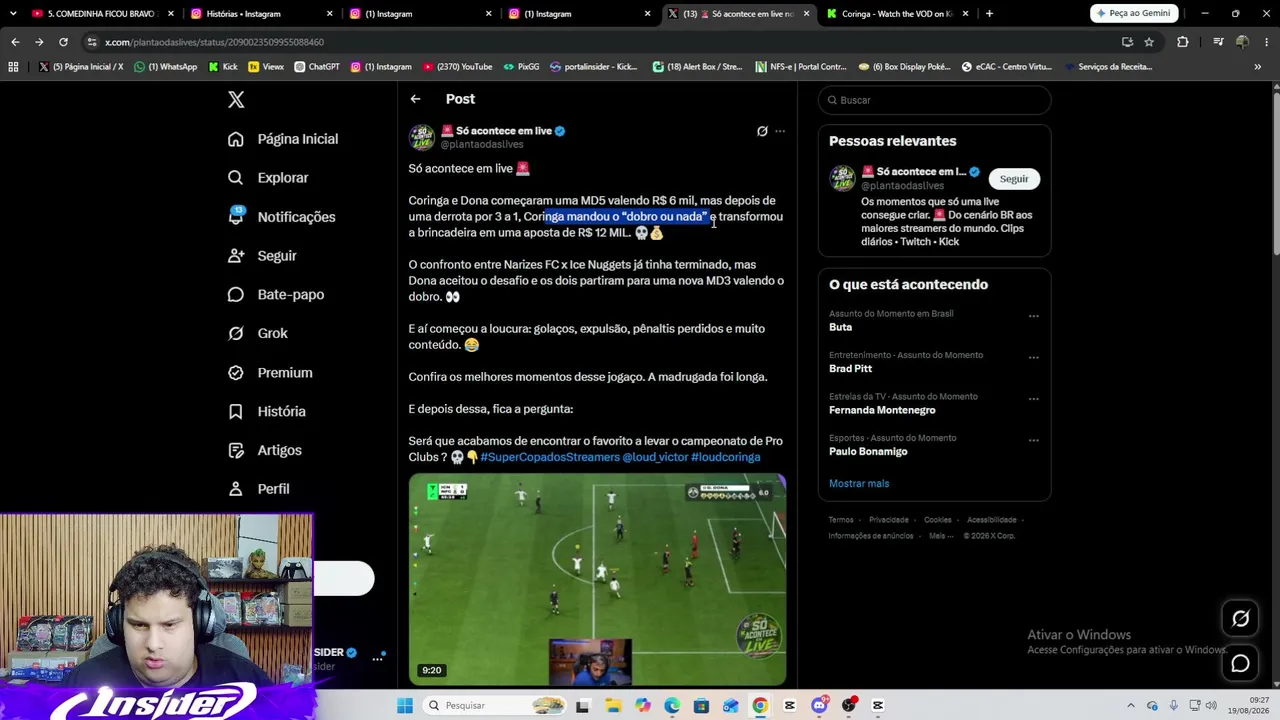Open Premium in the sidebar

270,373
